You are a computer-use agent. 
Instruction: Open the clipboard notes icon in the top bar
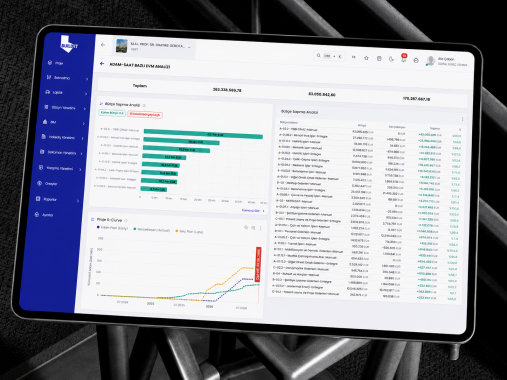point(379,59)
